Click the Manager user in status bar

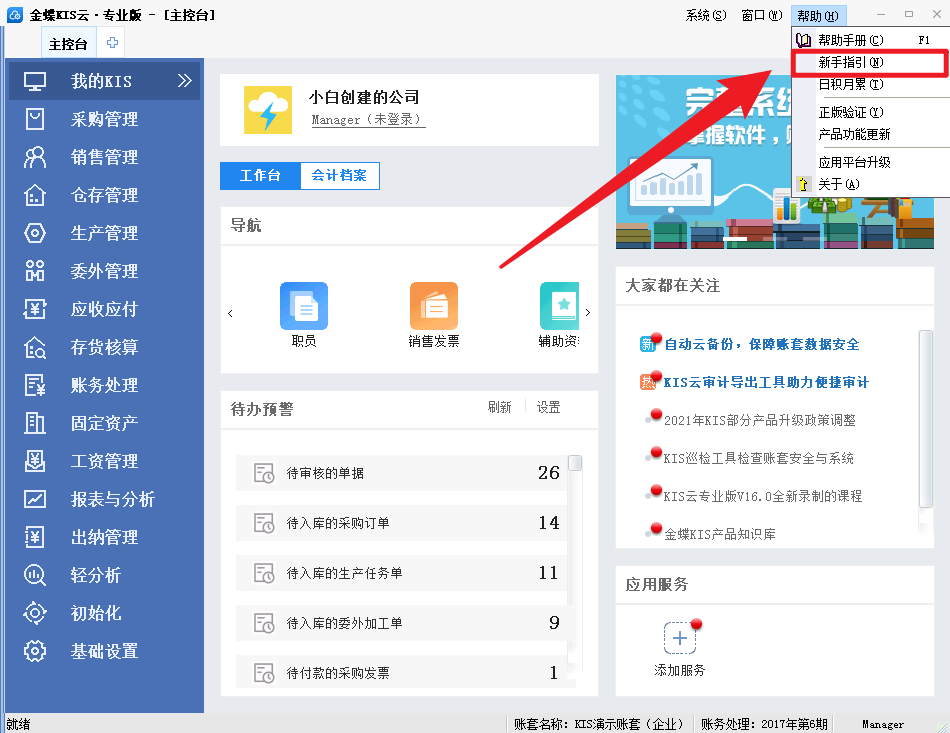click(883, 724)
